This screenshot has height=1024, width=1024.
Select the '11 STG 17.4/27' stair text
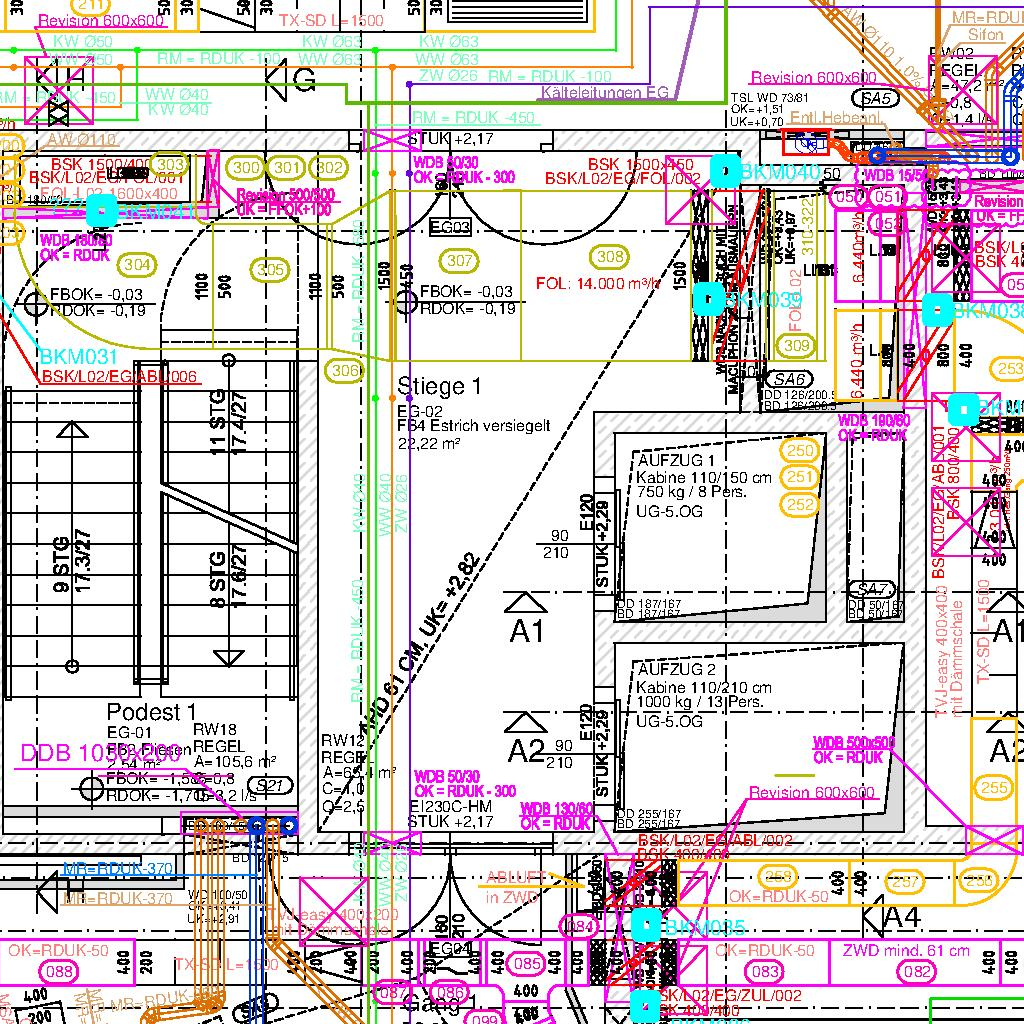(x=228, y=422)
